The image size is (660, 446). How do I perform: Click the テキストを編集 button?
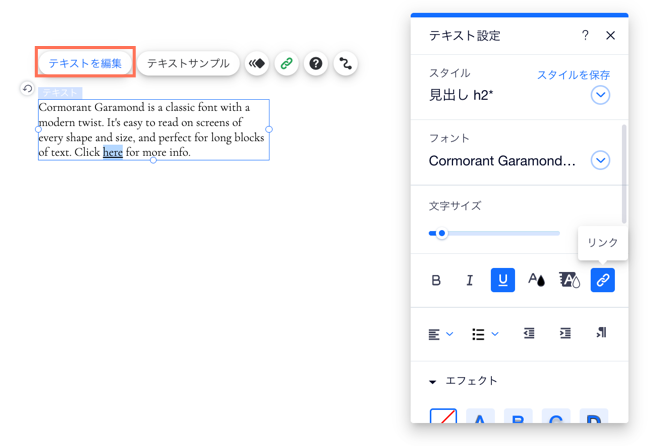[85, 63]
